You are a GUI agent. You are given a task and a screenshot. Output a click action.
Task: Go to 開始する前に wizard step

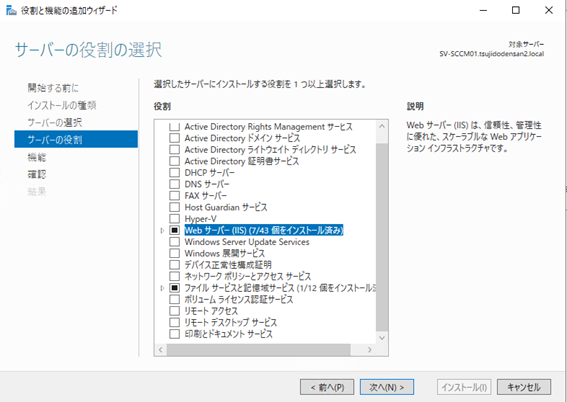tap(53, 88)
